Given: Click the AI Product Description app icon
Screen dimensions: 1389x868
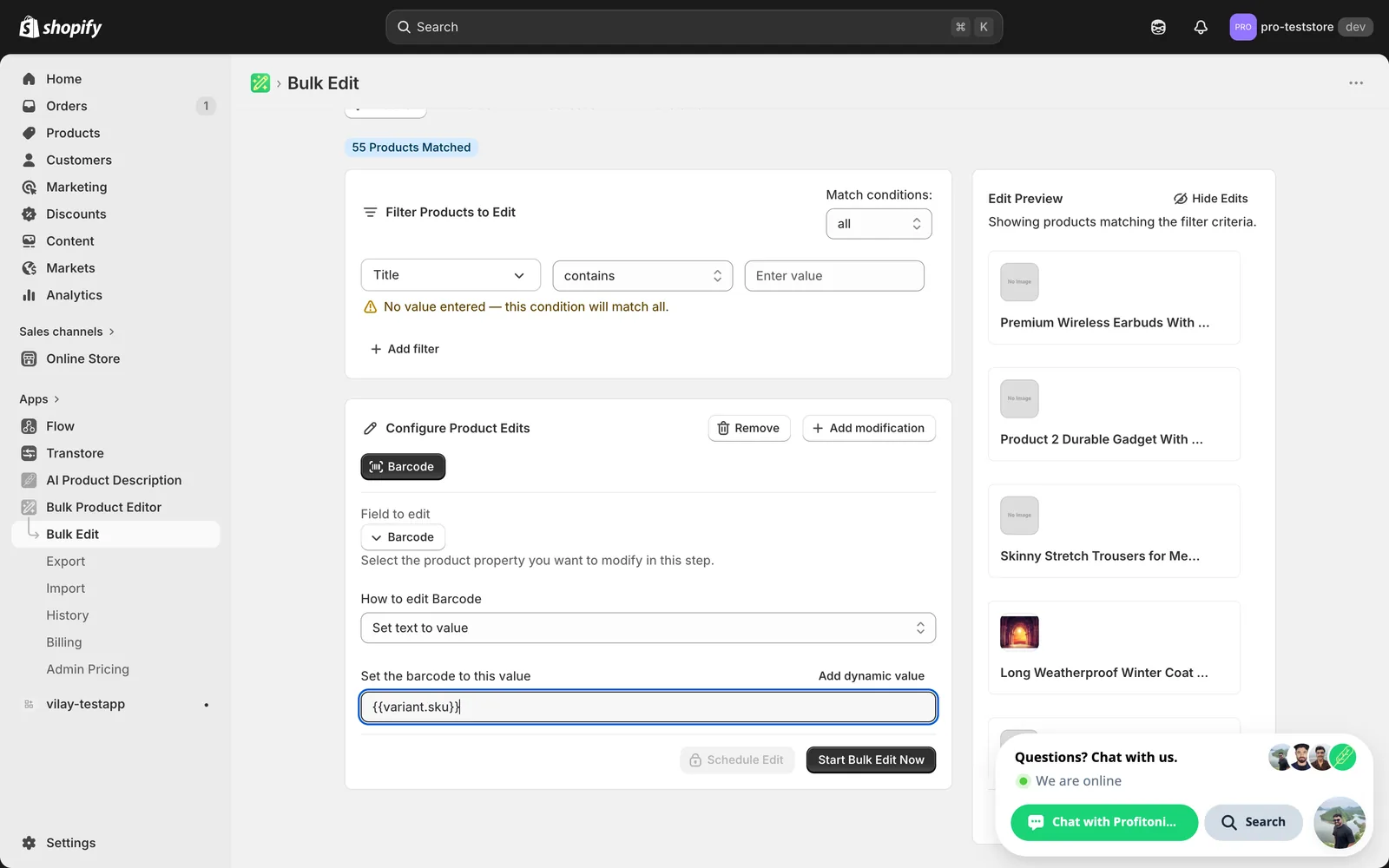Looking at the screenshot, I should pyautogui.click(x=30, y=480).
